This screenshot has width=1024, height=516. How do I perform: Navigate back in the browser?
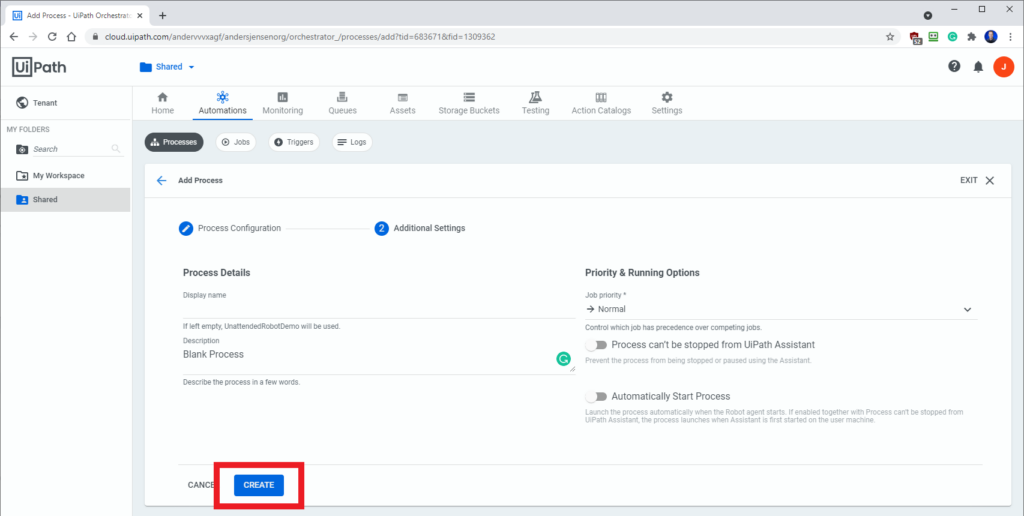click(x=14, y=37)
